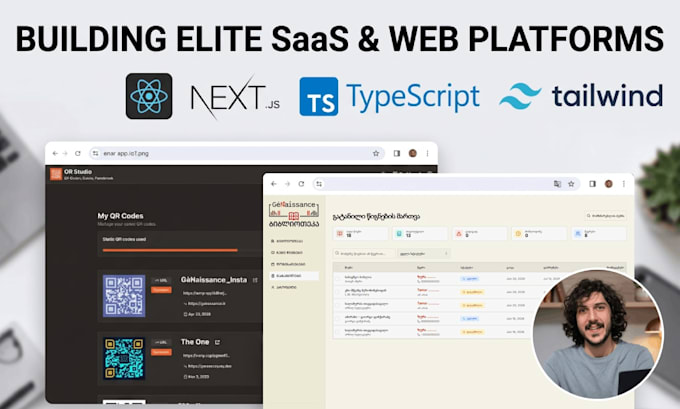Click the blue people stat card showing 8
The image size is (680, 409).
coord(598,233)
